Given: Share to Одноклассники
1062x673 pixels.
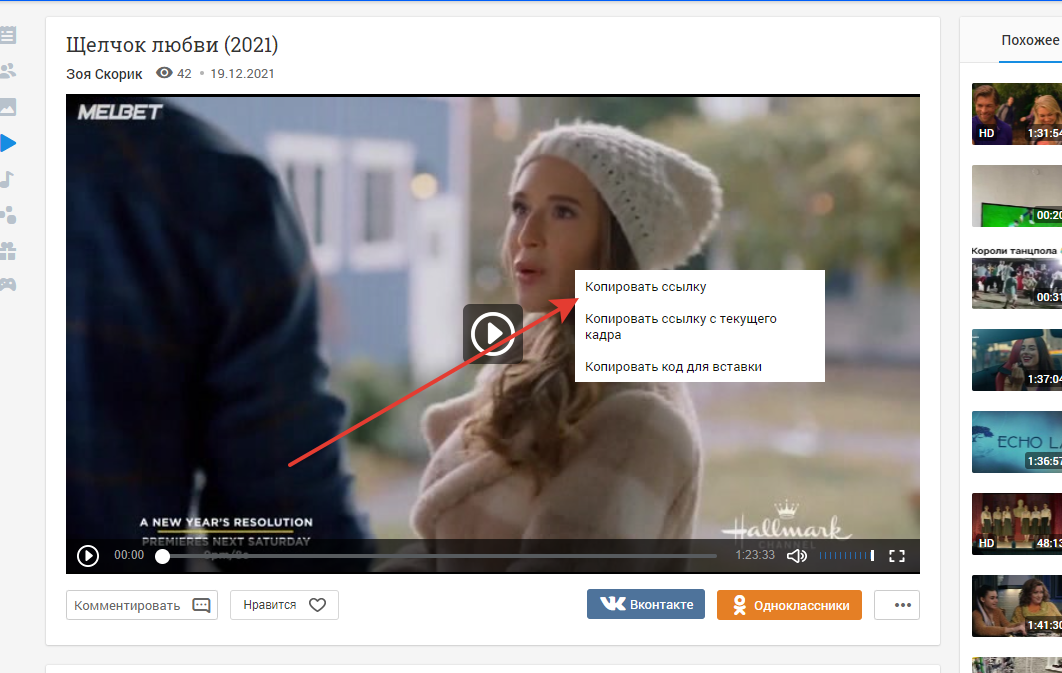Looking at the screenshot, I should coord(789,605).
